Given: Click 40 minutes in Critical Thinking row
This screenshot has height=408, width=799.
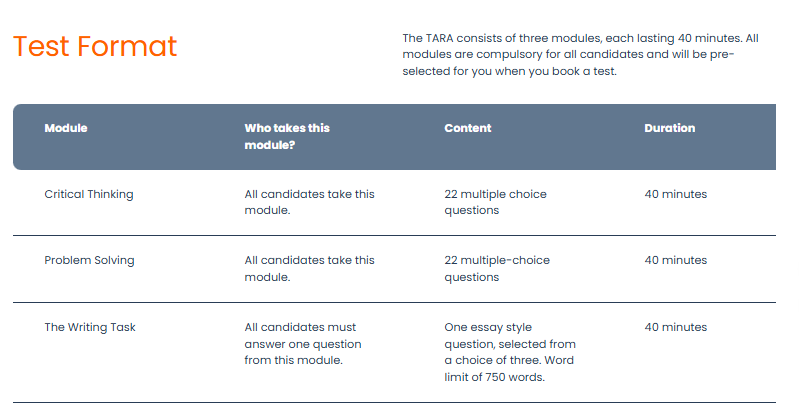Looking at the screenshot, I should 675,194.
